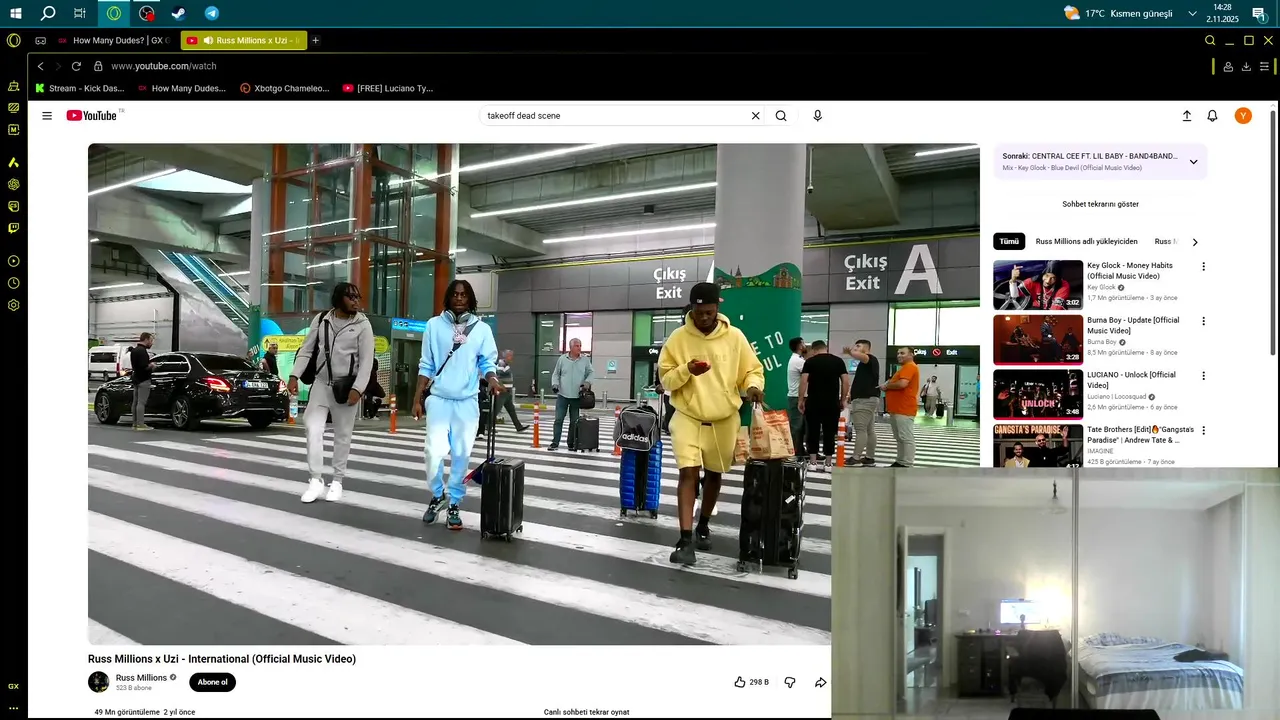Click the YouTube search magnifier button

781,116
